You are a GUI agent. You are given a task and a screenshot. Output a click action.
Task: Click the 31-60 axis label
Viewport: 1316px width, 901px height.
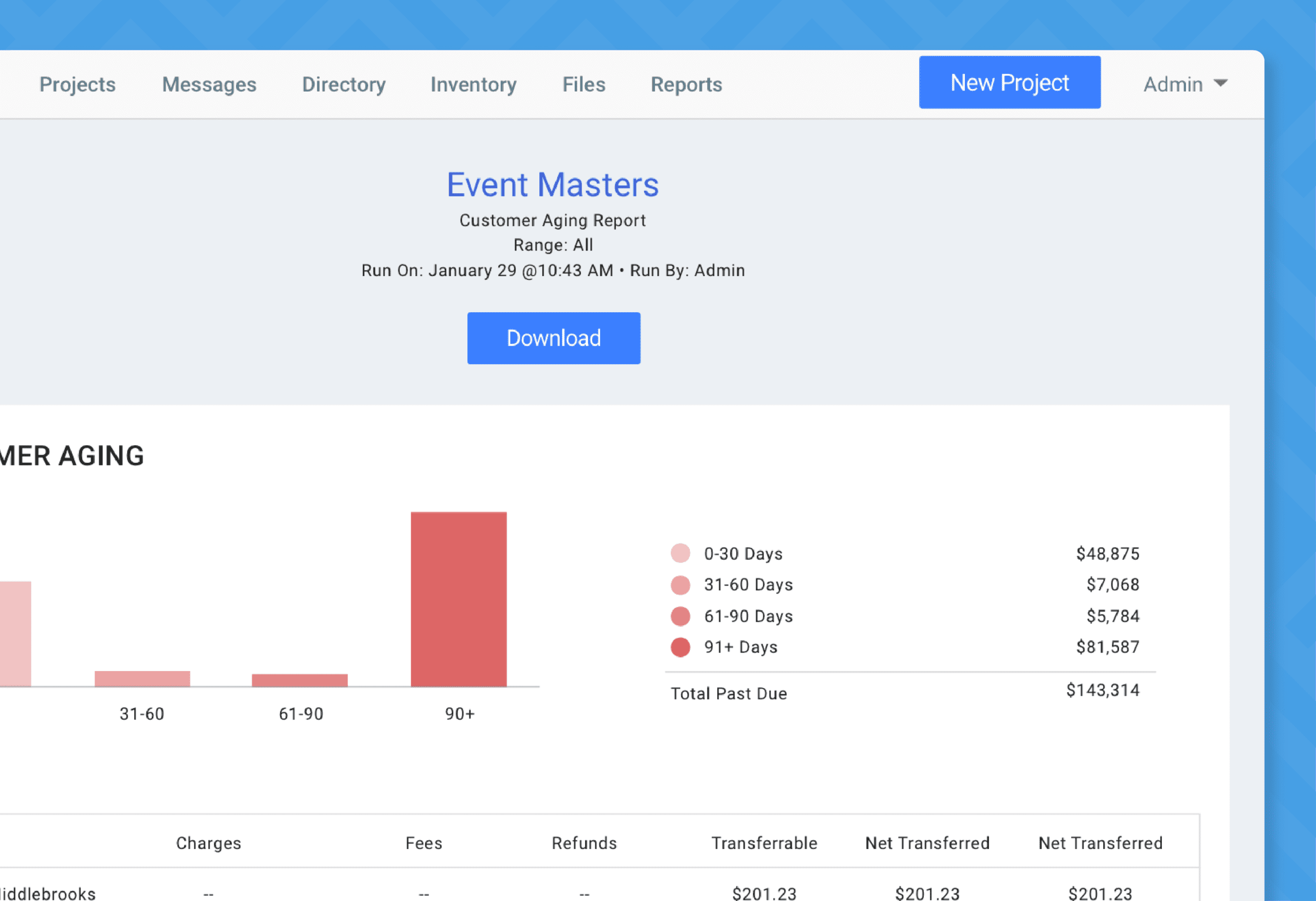(x=141, y=714)
